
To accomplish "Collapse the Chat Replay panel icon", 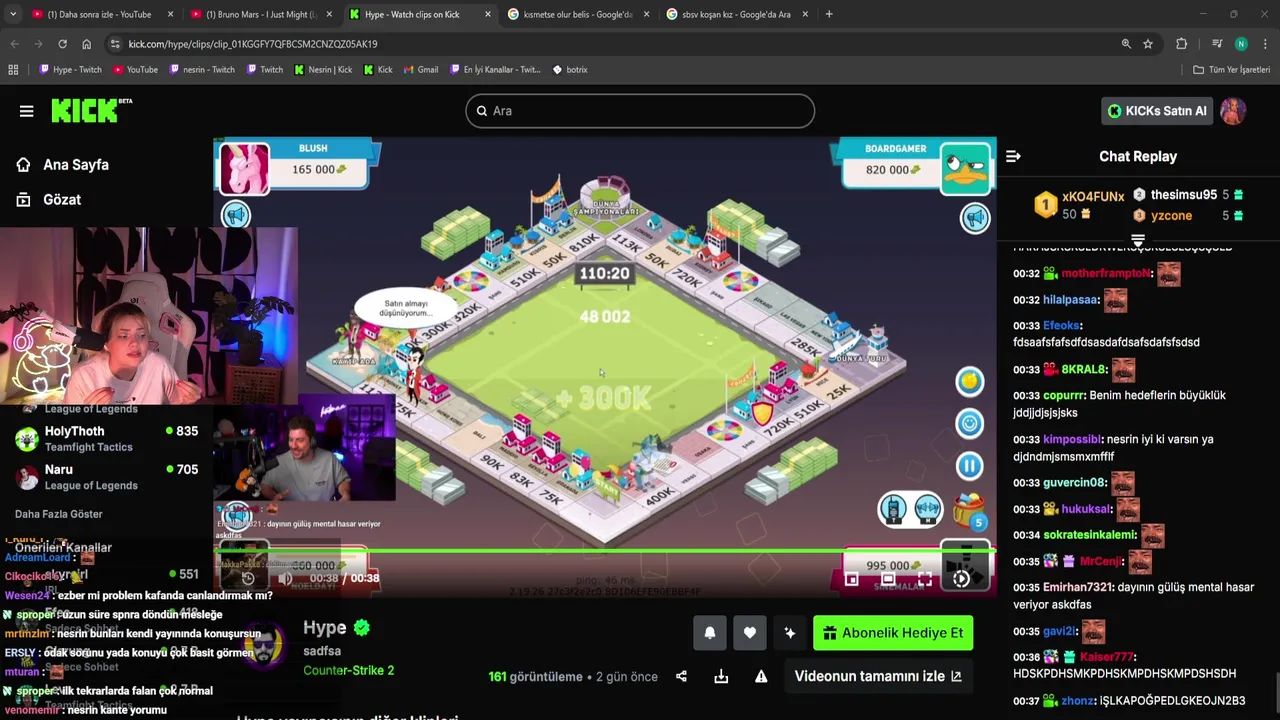I will [x=1013, y=156].
